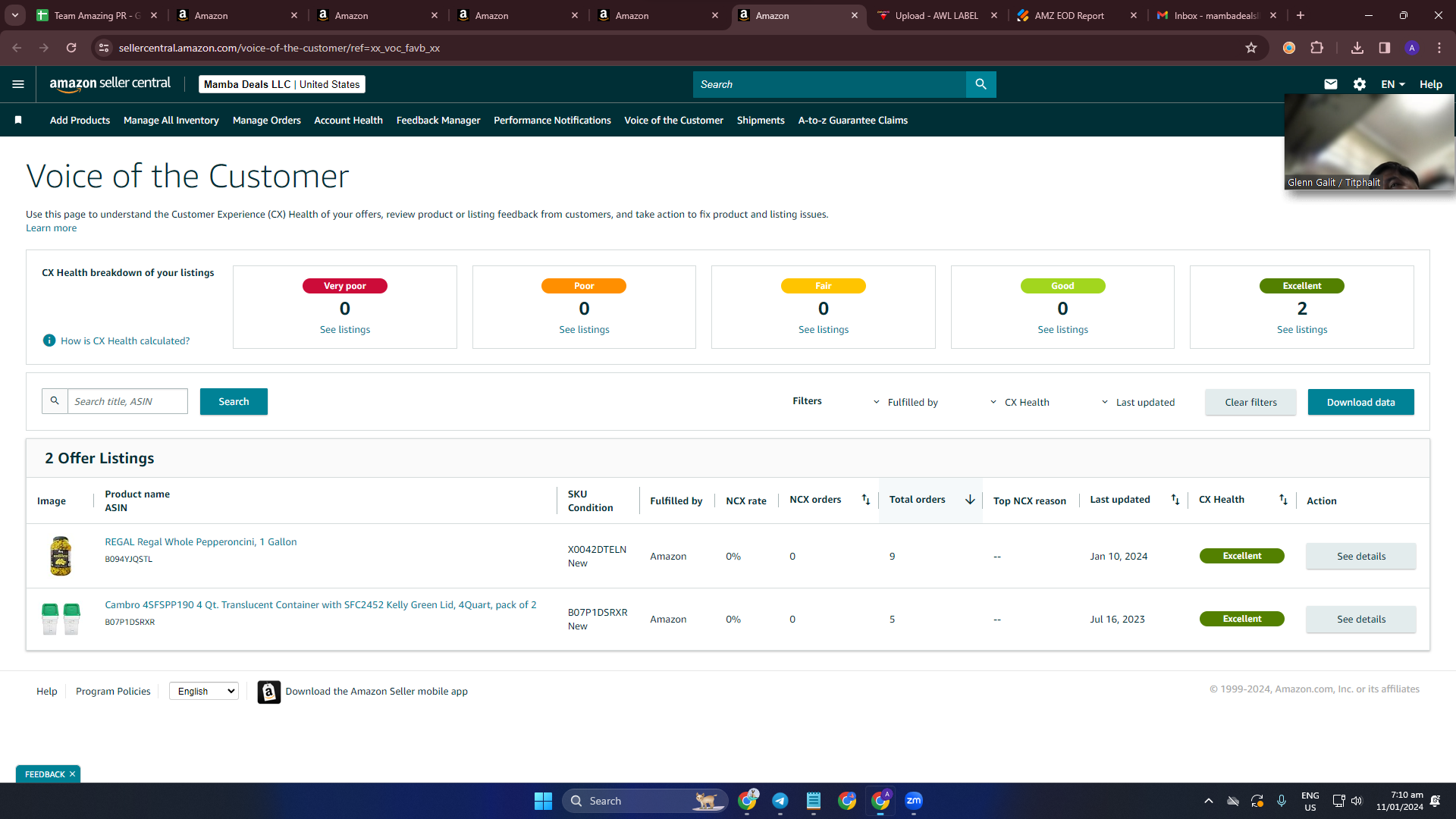The image size is (1456, 819).
Task: Switch to the AMZ EOD Report tab
Action: (x=1077, y=15)
